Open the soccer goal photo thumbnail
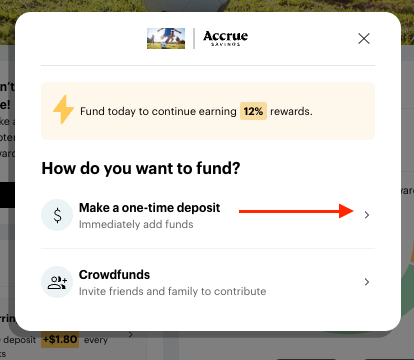Screen dimensions: 414x360 click(166, 38)
